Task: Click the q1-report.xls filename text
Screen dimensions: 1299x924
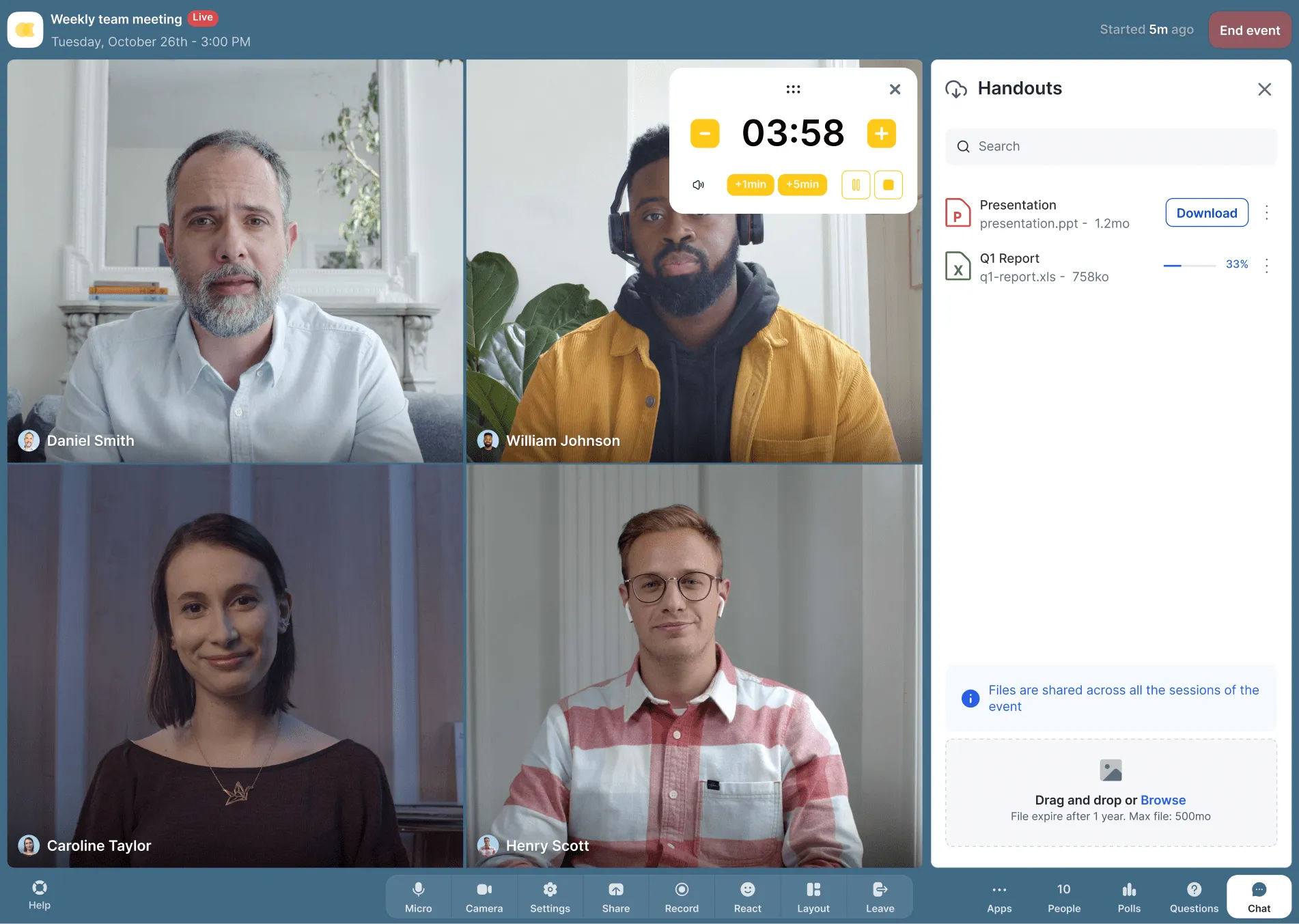Action: [1018, 277]
